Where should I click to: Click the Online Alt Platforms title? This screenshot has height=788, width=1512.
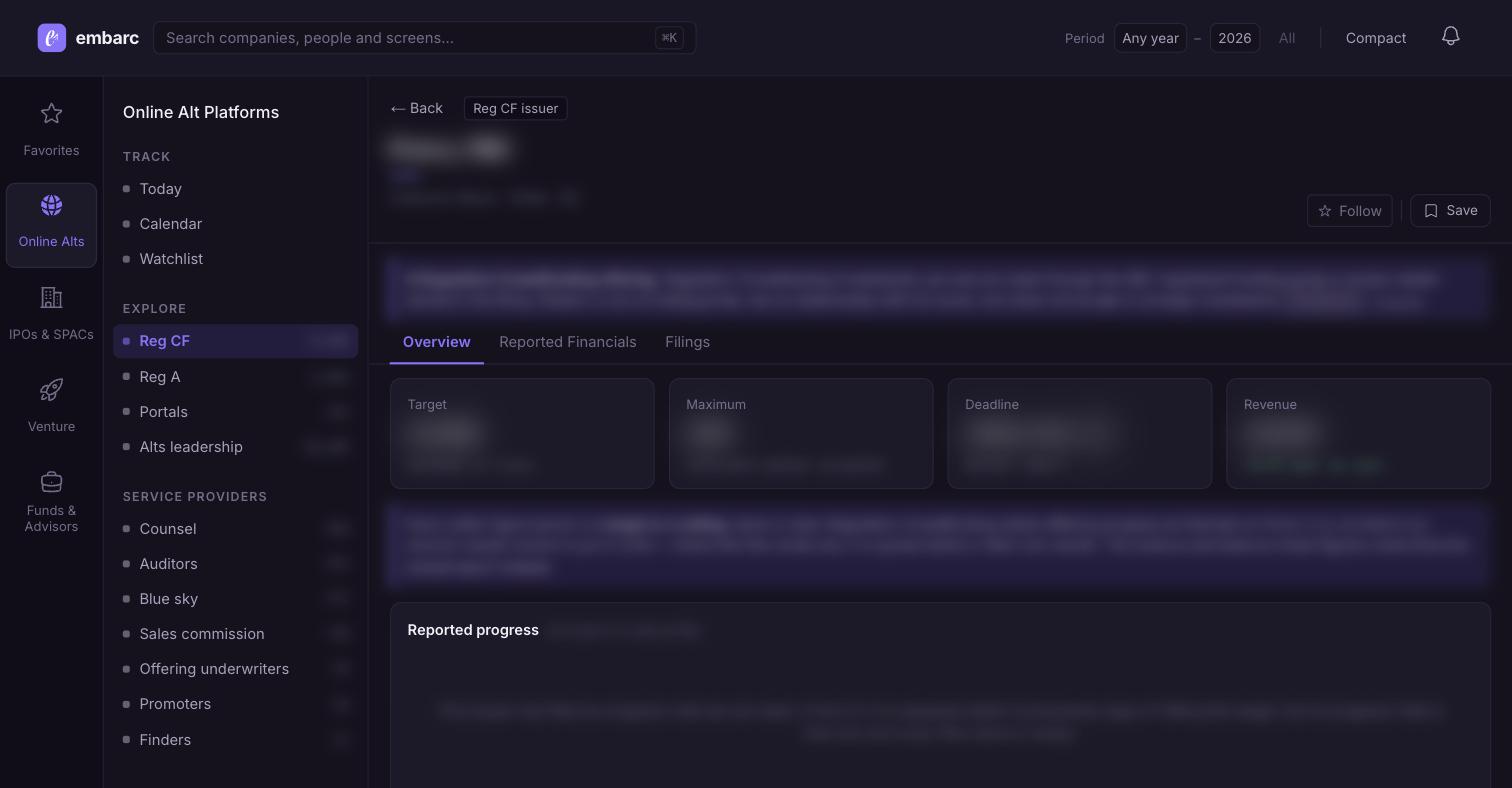pyautogui.click(x=201, y=112)
